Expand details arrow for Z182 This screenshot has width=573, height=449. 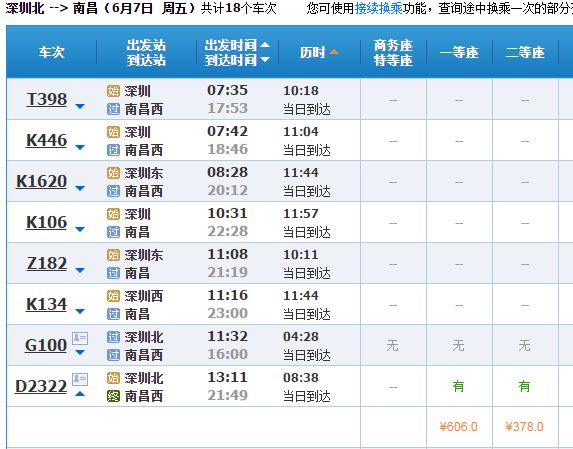(80, 270)
